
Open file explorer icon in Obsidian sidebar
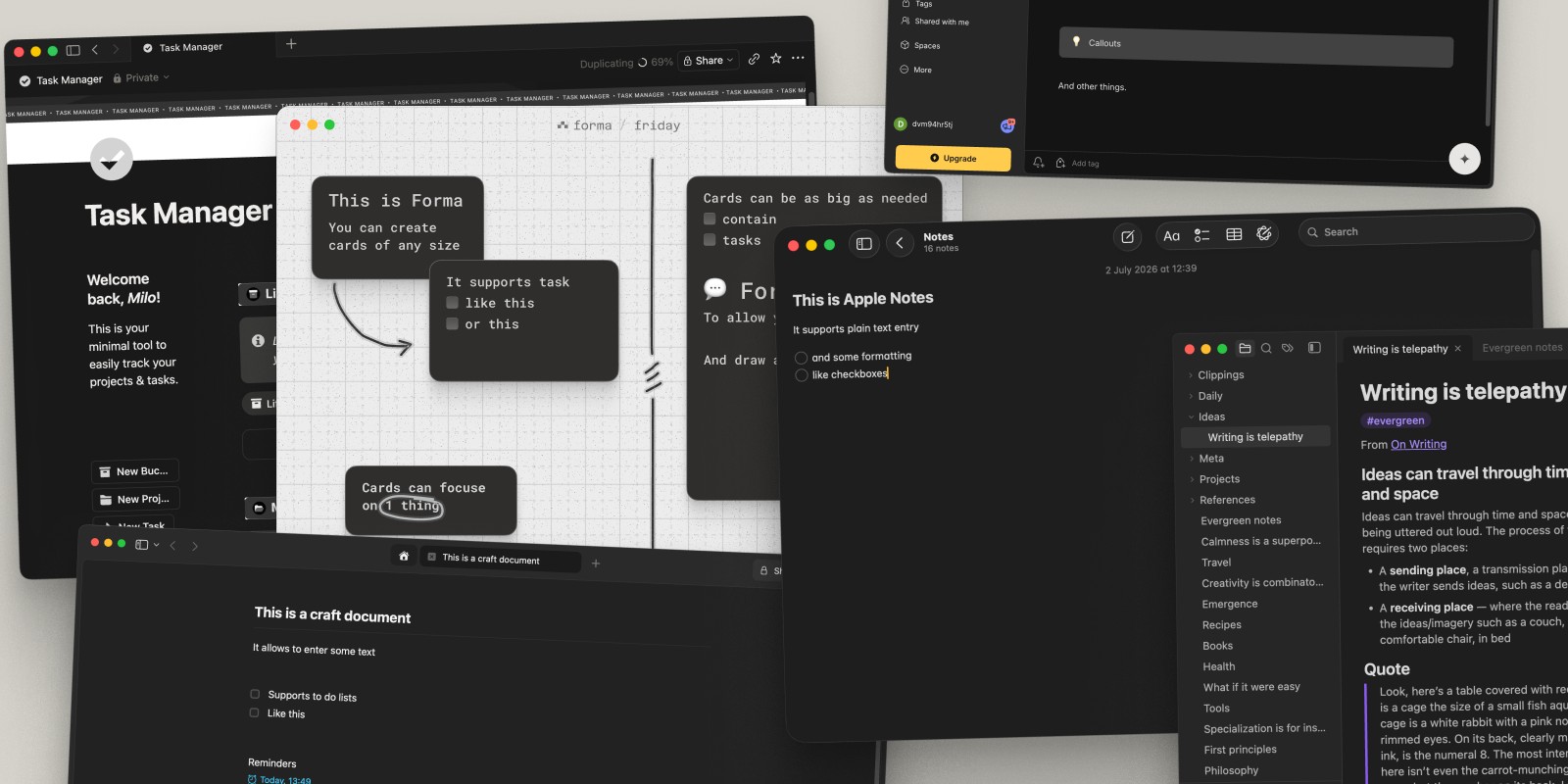pos(1245,348)
